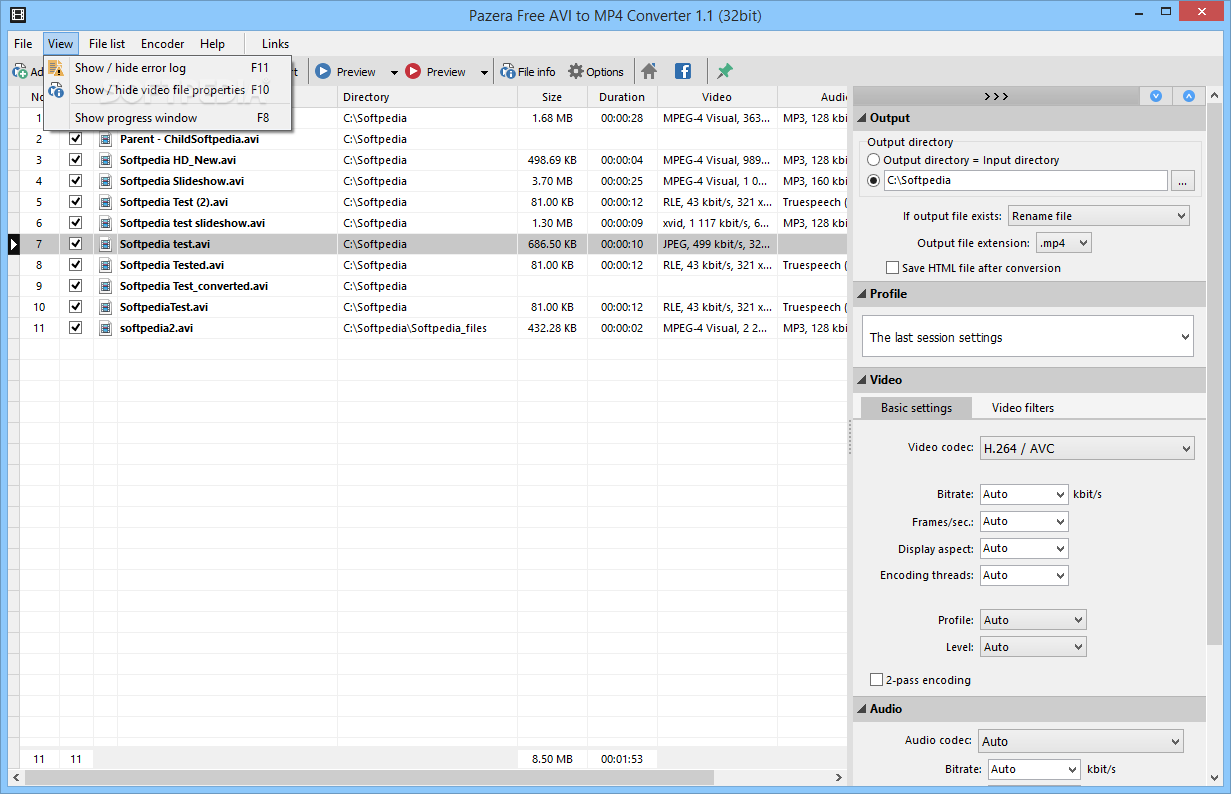Uncheck softpedia2.avi checkbox

point(75,328)
